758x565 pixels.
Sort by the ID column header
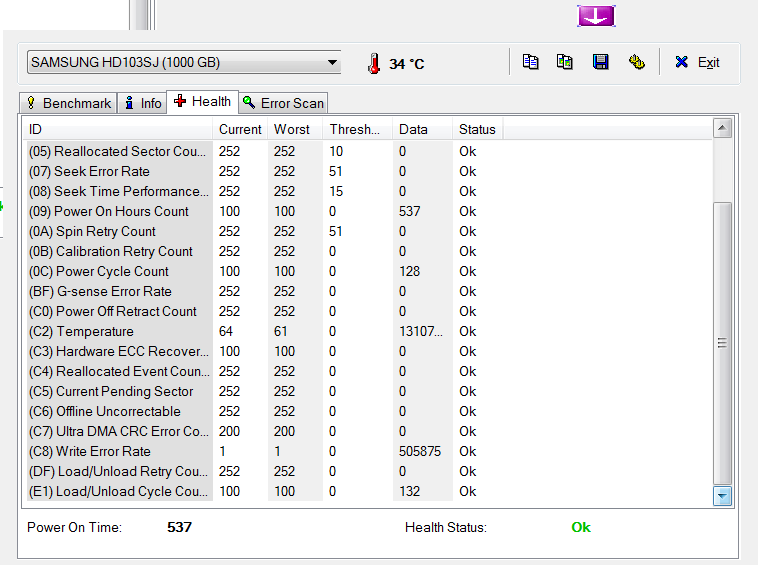tap(118, 130)
